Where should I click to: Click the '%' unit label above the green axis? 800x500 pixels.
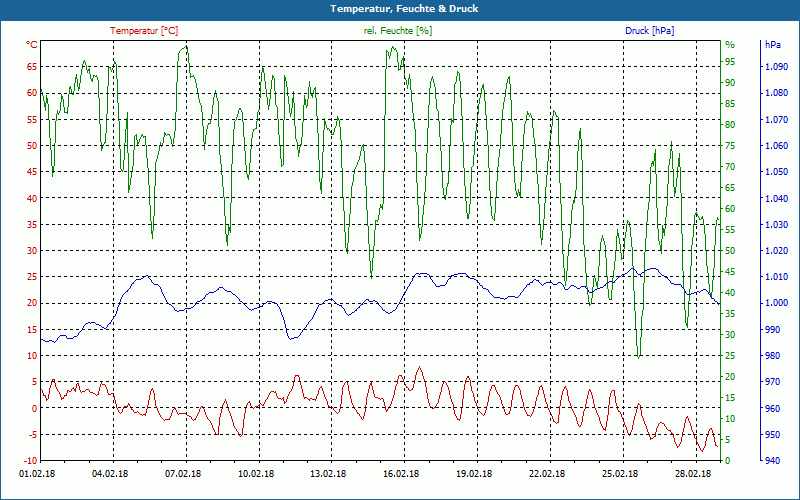[730, 45]
